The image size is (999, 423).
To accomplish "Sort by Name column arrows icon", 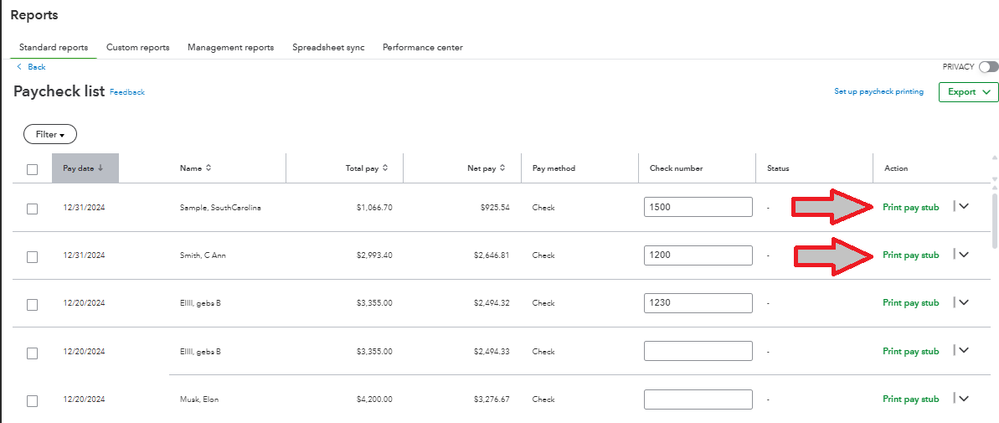I will coord(209,168).
